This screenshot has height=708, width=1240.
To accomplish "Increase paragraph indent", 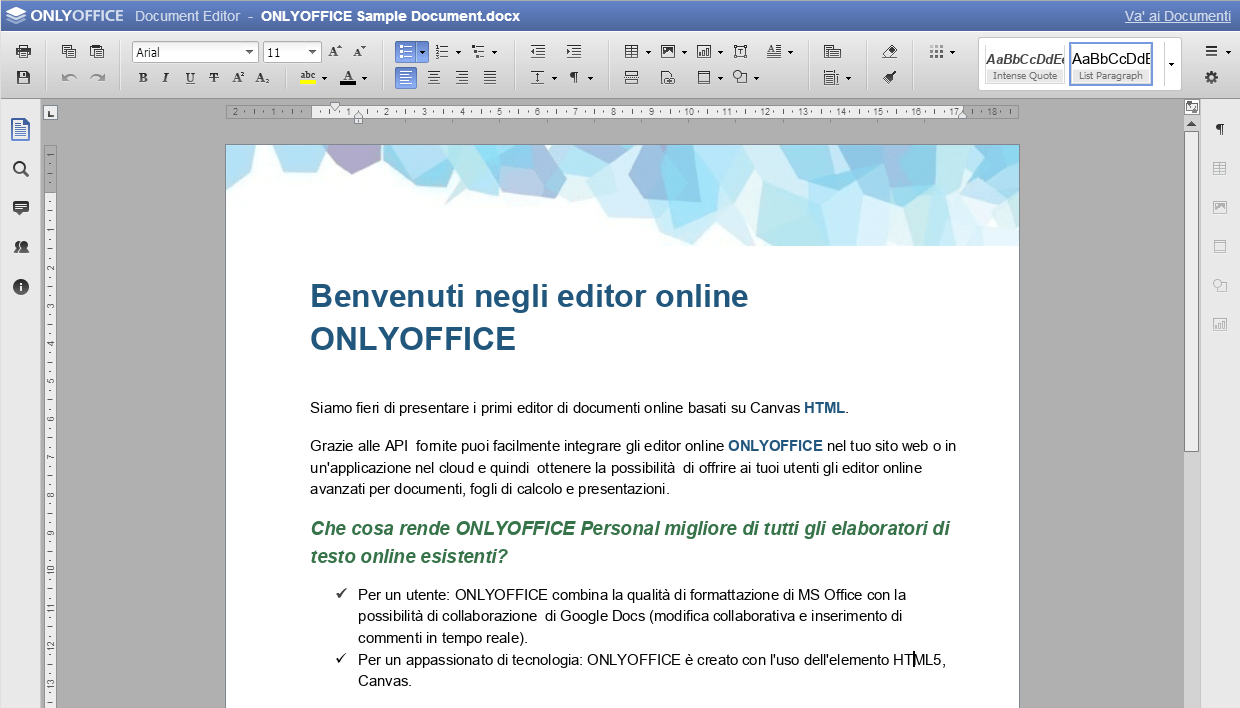I will (x=573, y=52).
